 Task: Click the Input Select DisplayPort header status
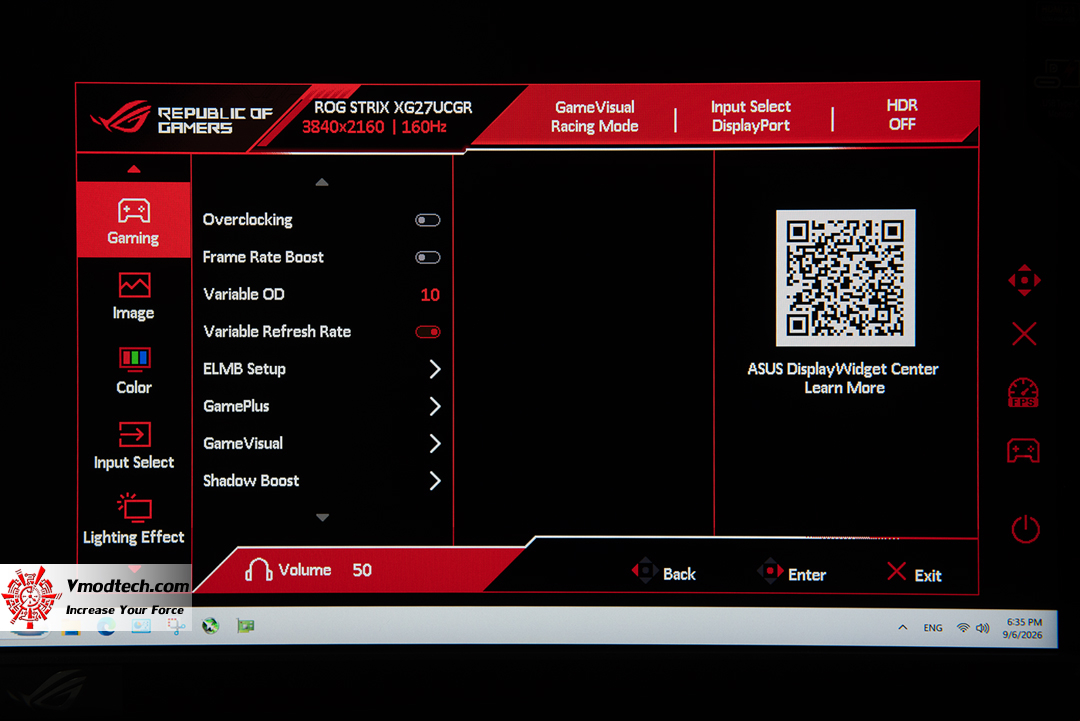pos(751,116)
